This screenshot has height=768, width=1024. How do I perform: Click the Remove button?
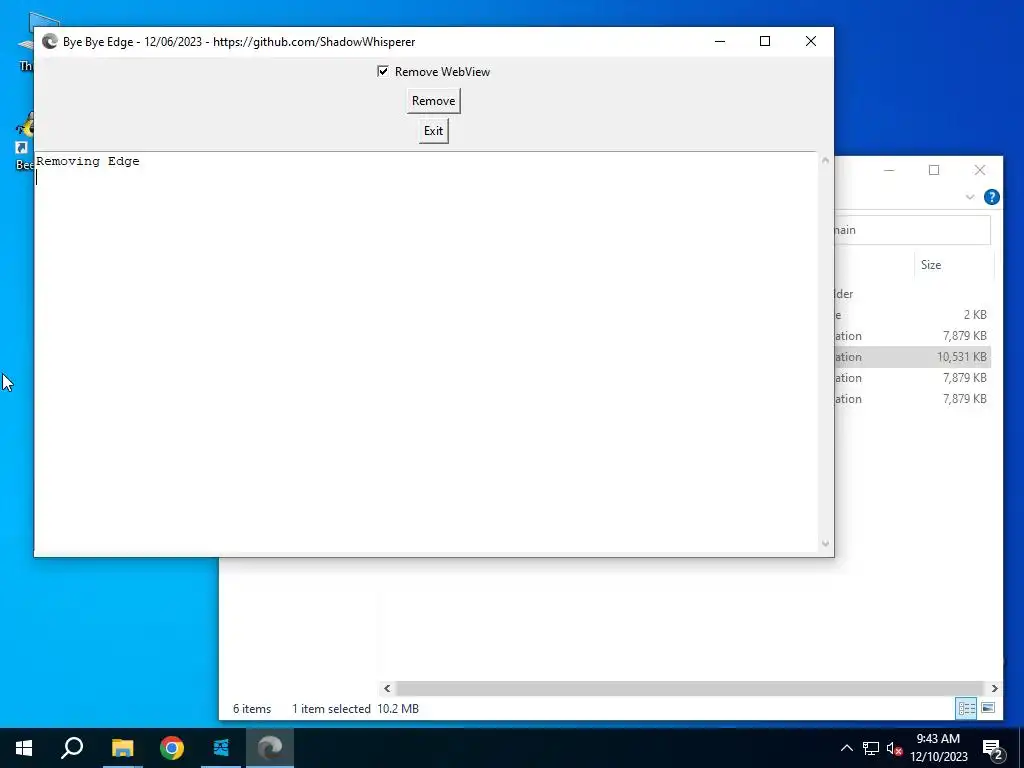point(434,101)
